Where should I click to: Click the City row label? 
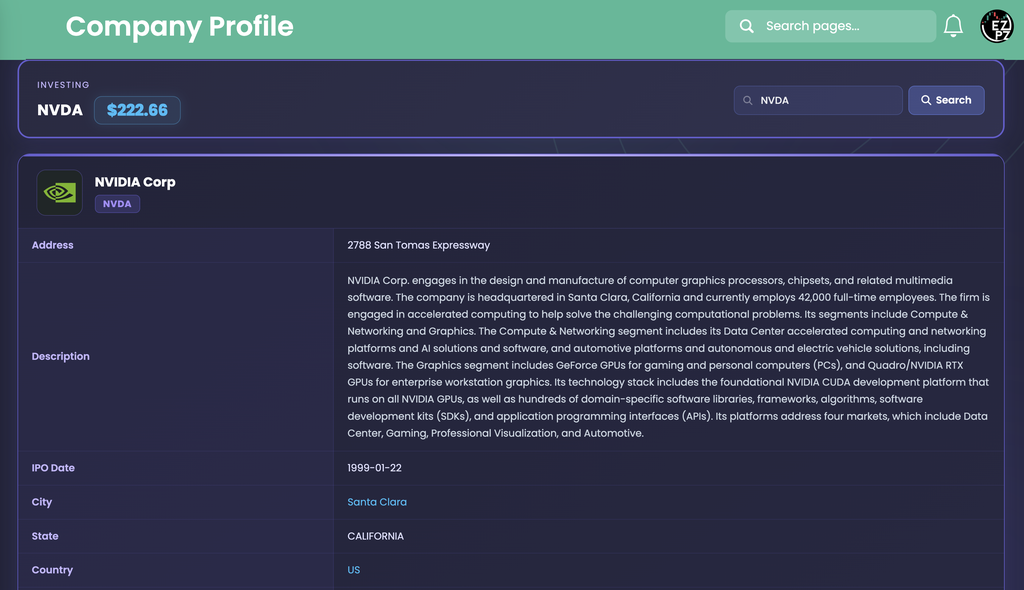pyautogui.click(x=42, y=502)
